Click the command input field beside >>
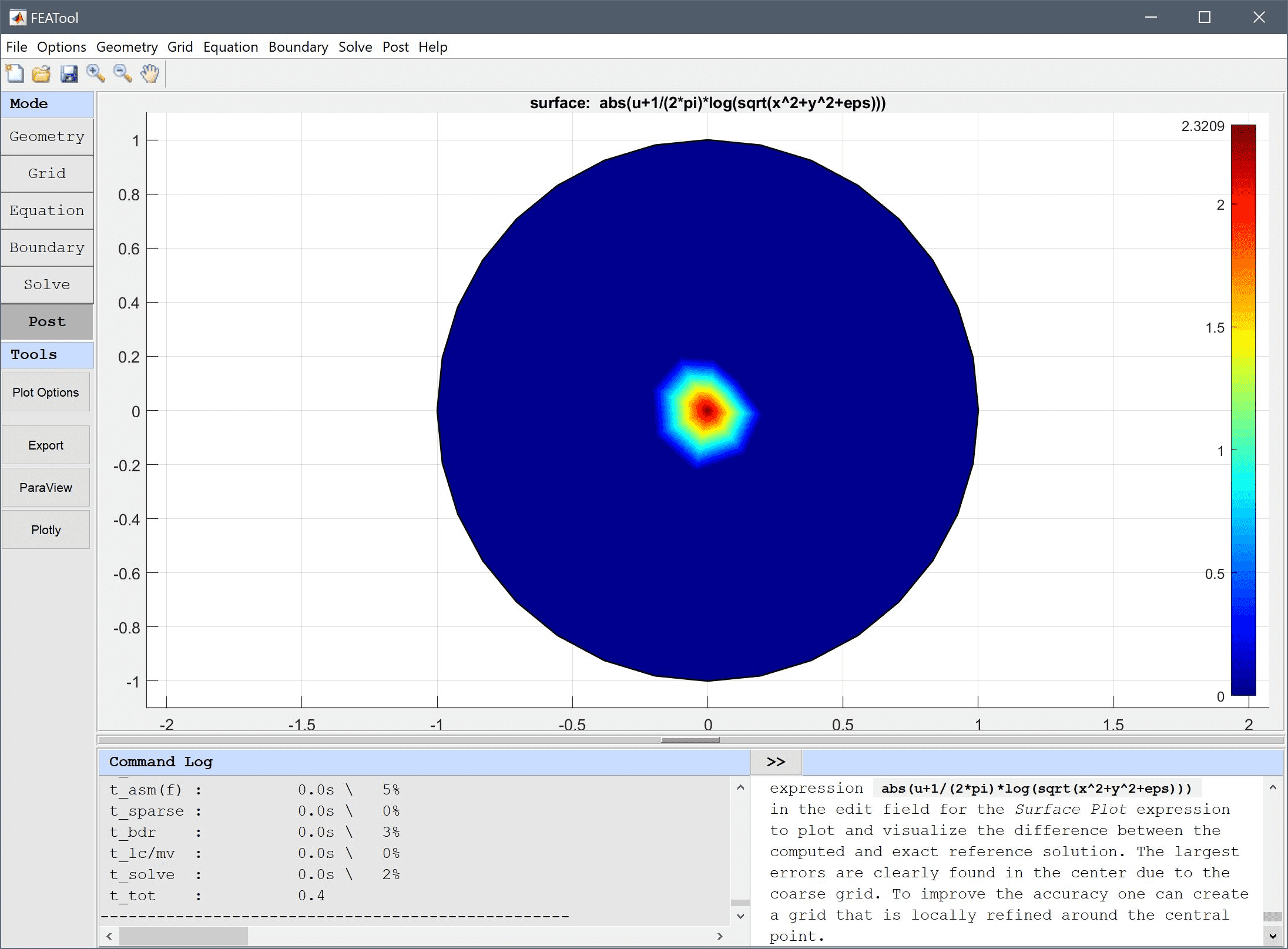The height and width of the screenshot is (949, 1288). tap(1042, 762)
